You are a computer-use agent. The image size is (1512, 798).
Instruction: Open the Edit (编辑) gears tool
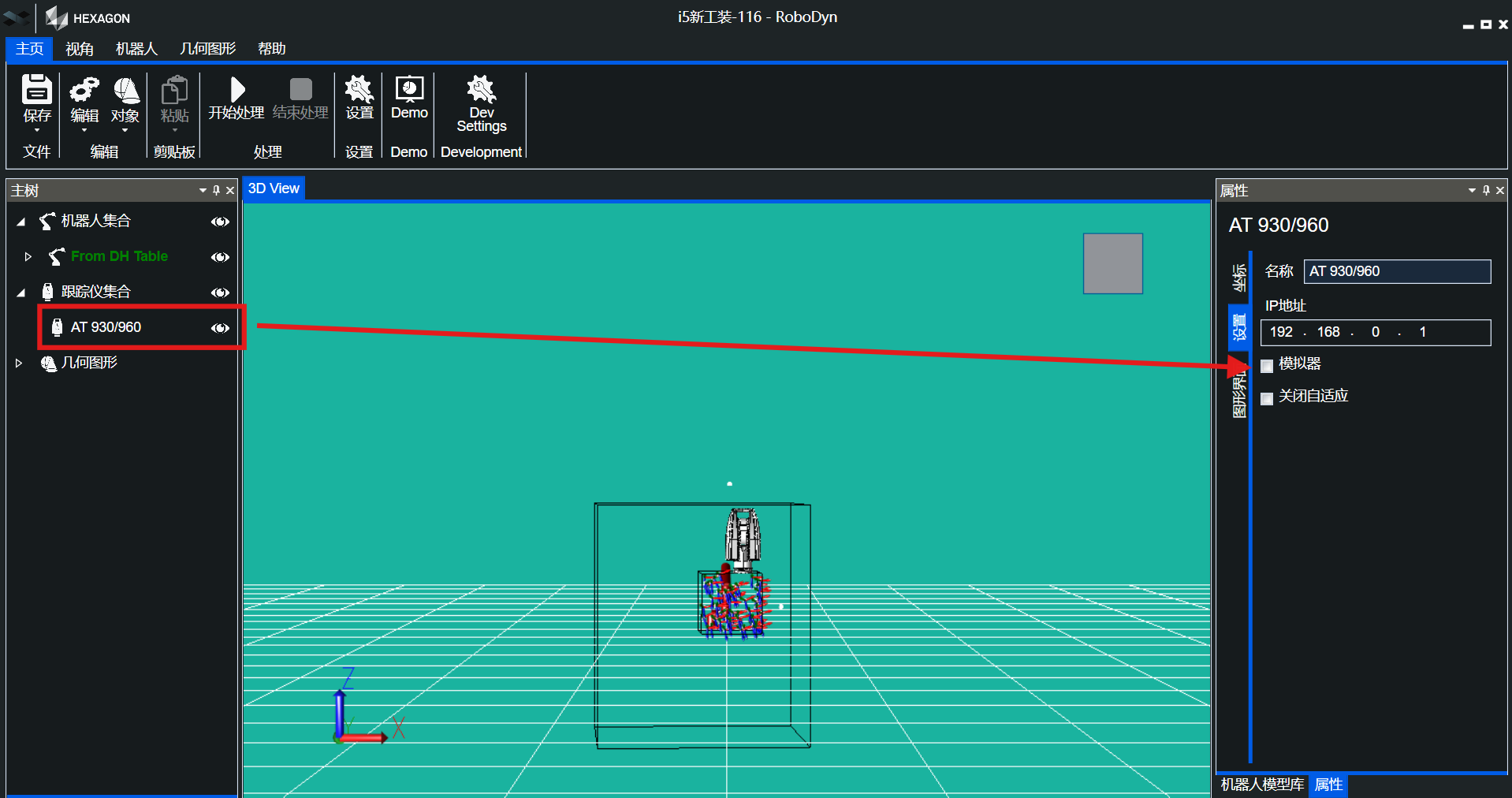[84, 91]
